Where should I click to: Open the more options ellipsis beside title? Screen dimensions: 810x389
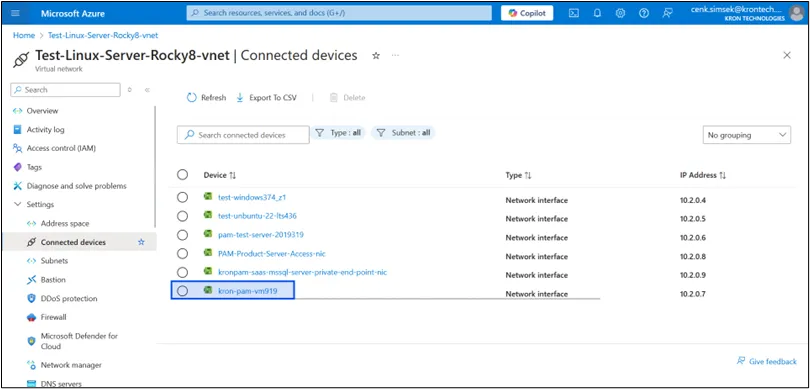(x=395, y=55)
